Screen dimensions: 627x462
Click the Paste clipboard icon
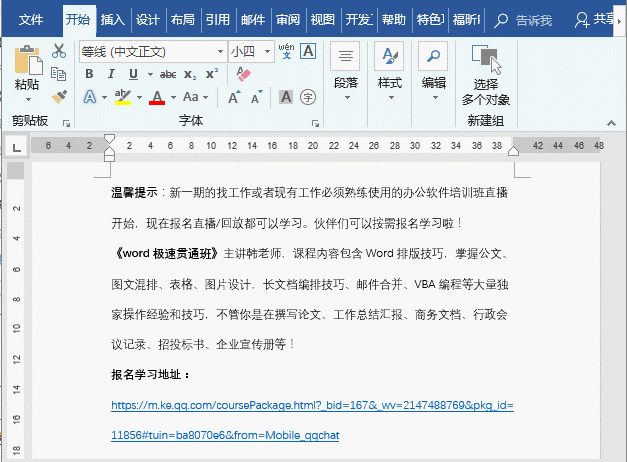[x=28, y=60]
